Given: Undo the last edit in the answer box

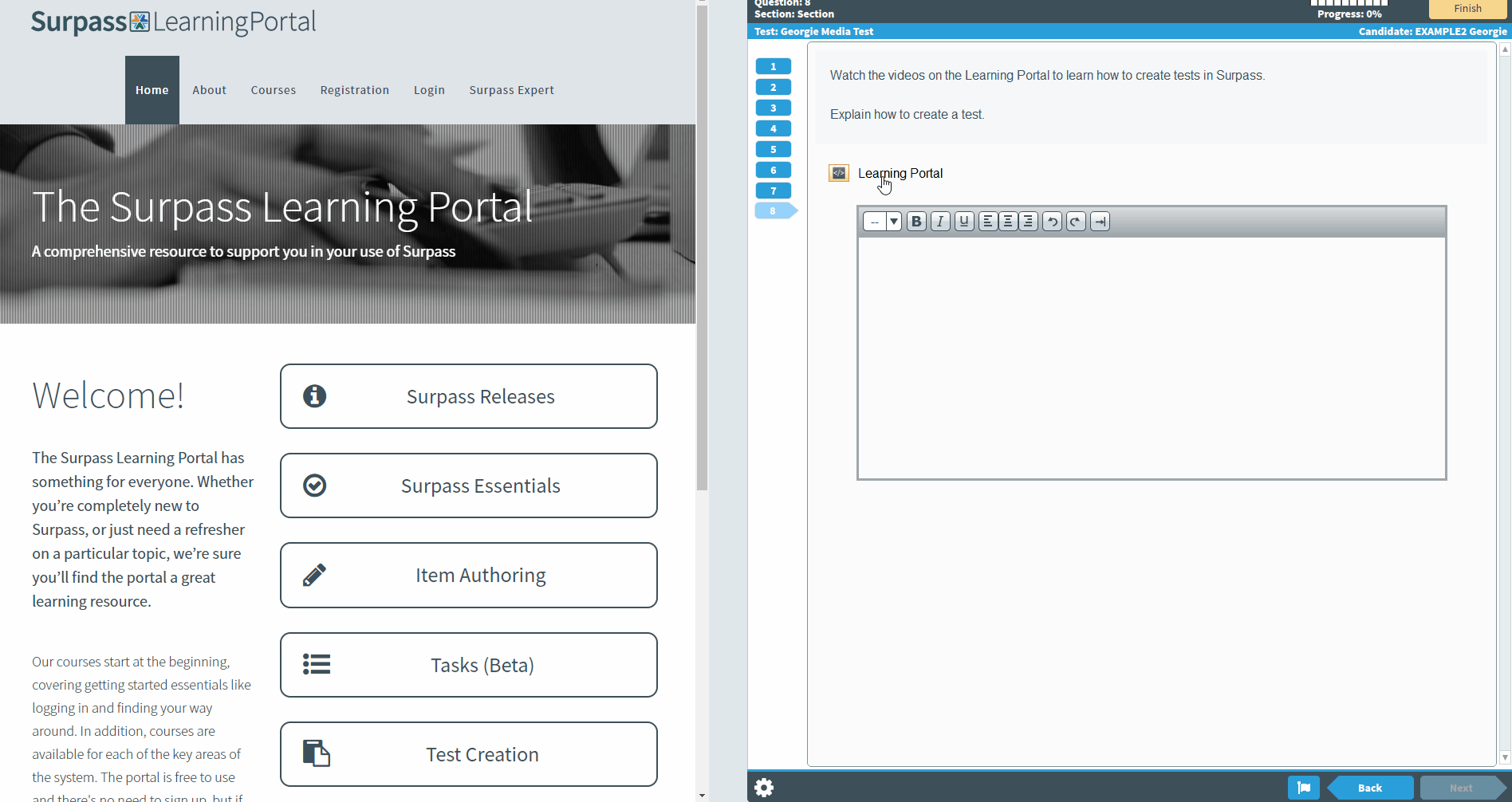Looking at the screenshot, I should pos(1052,222).
